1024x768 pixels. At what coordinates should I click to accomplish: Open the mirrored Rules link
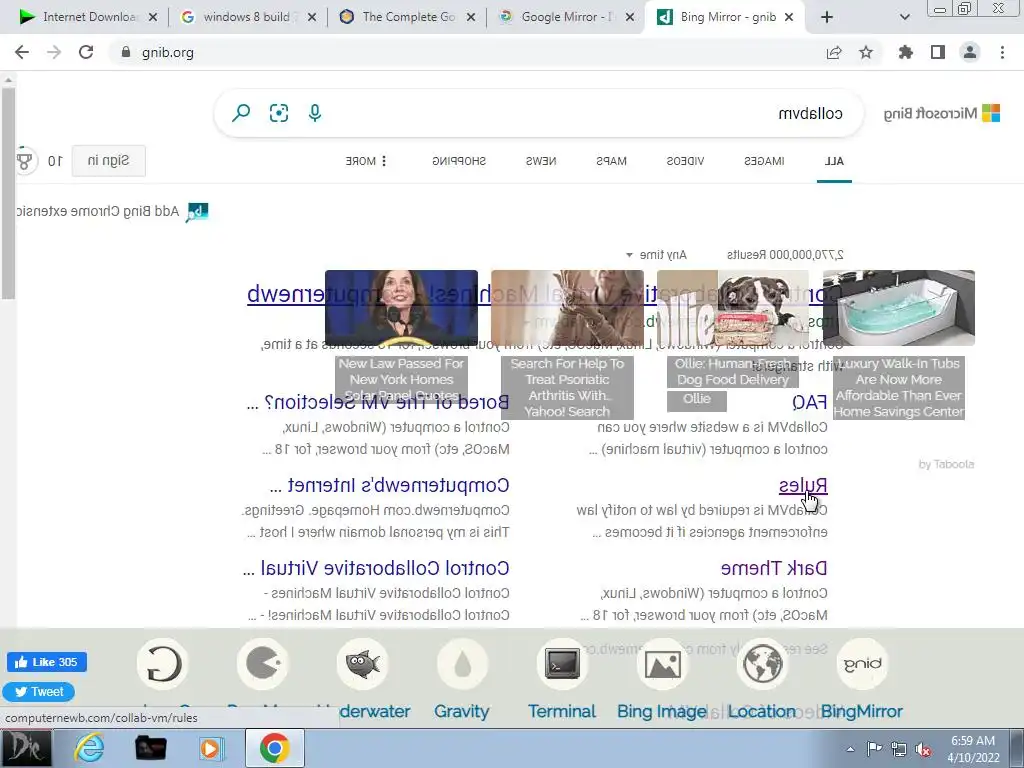pos(803,486)
